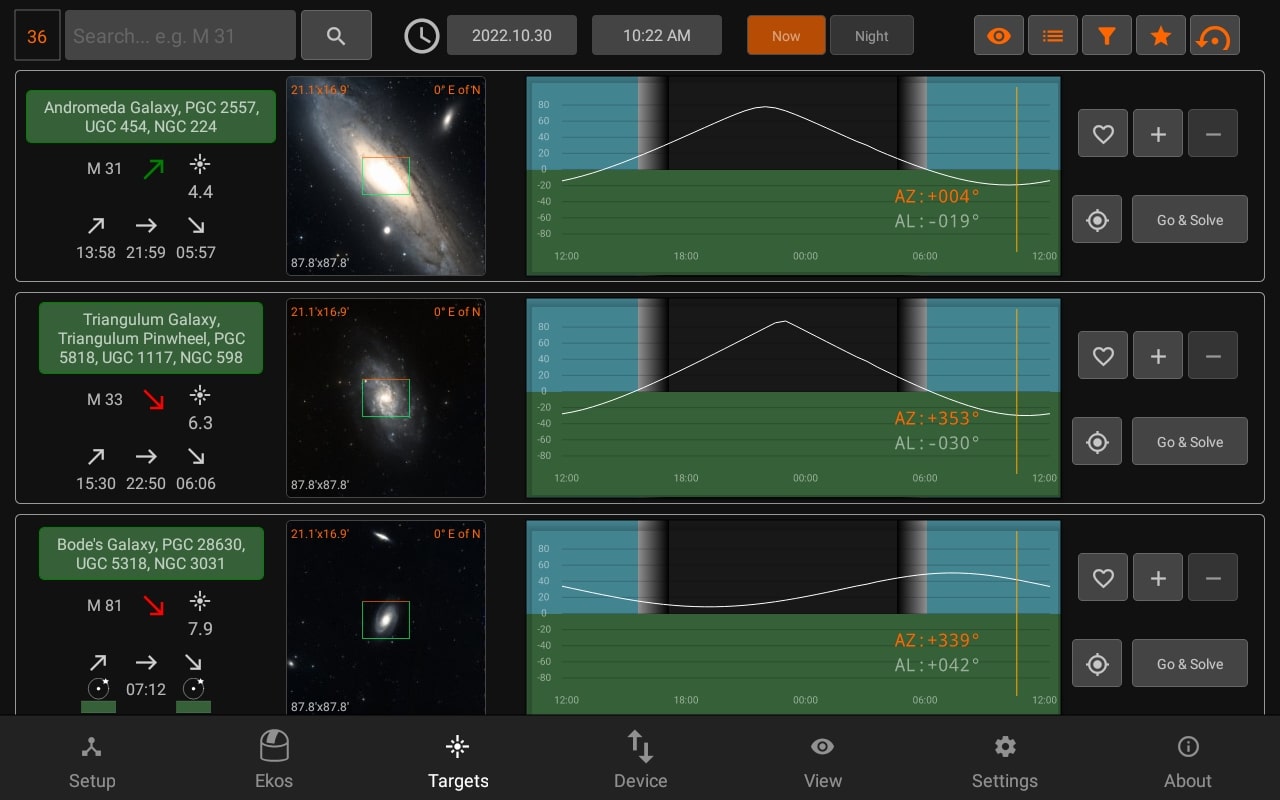Favorite M 31 with heart icon
1280x800 pixels.
[1103, 133]
